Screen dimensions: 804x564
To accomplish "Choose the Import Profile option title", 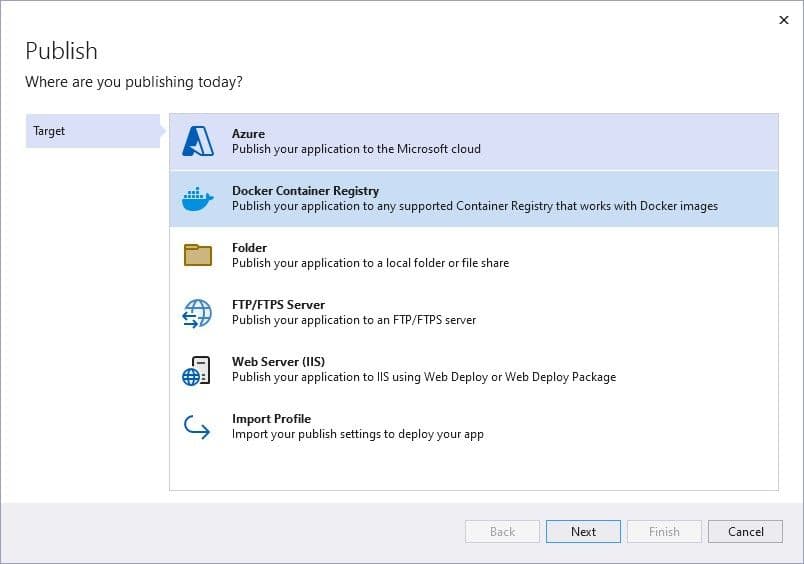I will click(x=271, y=419).
